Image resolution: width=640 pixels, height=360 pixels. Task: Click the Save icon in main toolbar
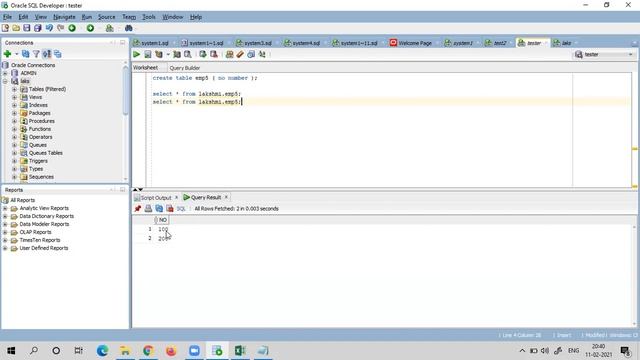pos(27,28)
